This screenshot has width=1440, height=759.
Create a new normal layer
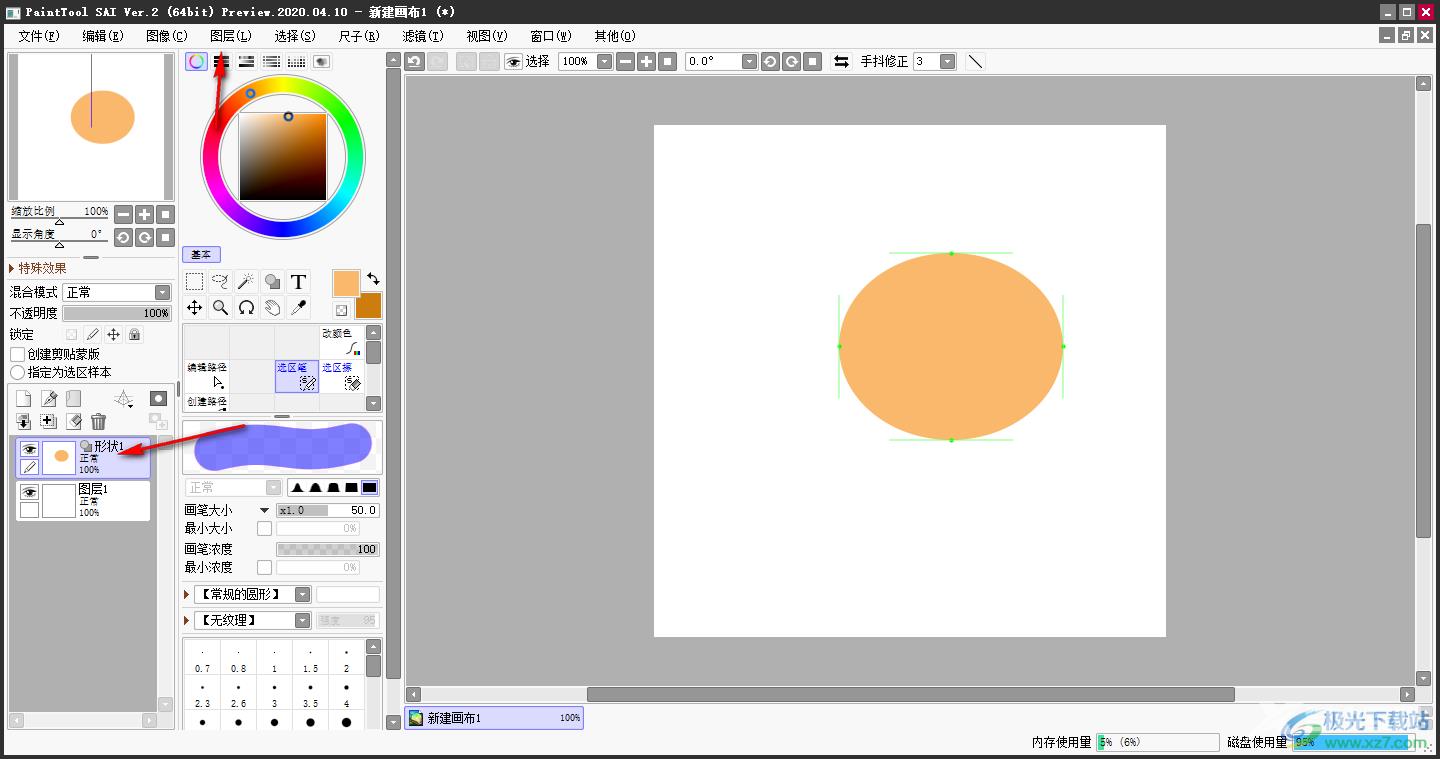click(24, 399)
